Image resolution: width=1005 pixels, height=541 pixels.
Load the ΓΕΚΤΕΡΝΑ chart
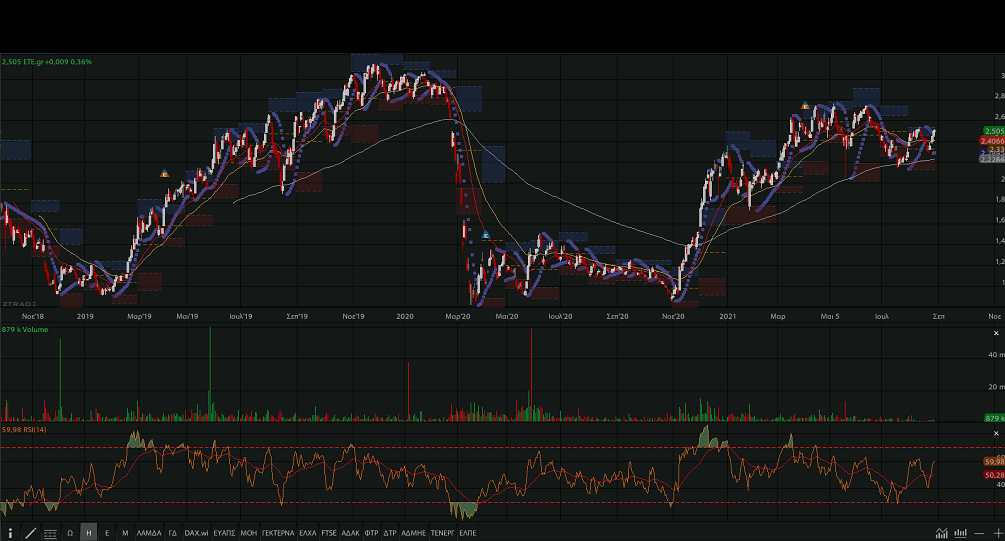click(x=278, y=533)
